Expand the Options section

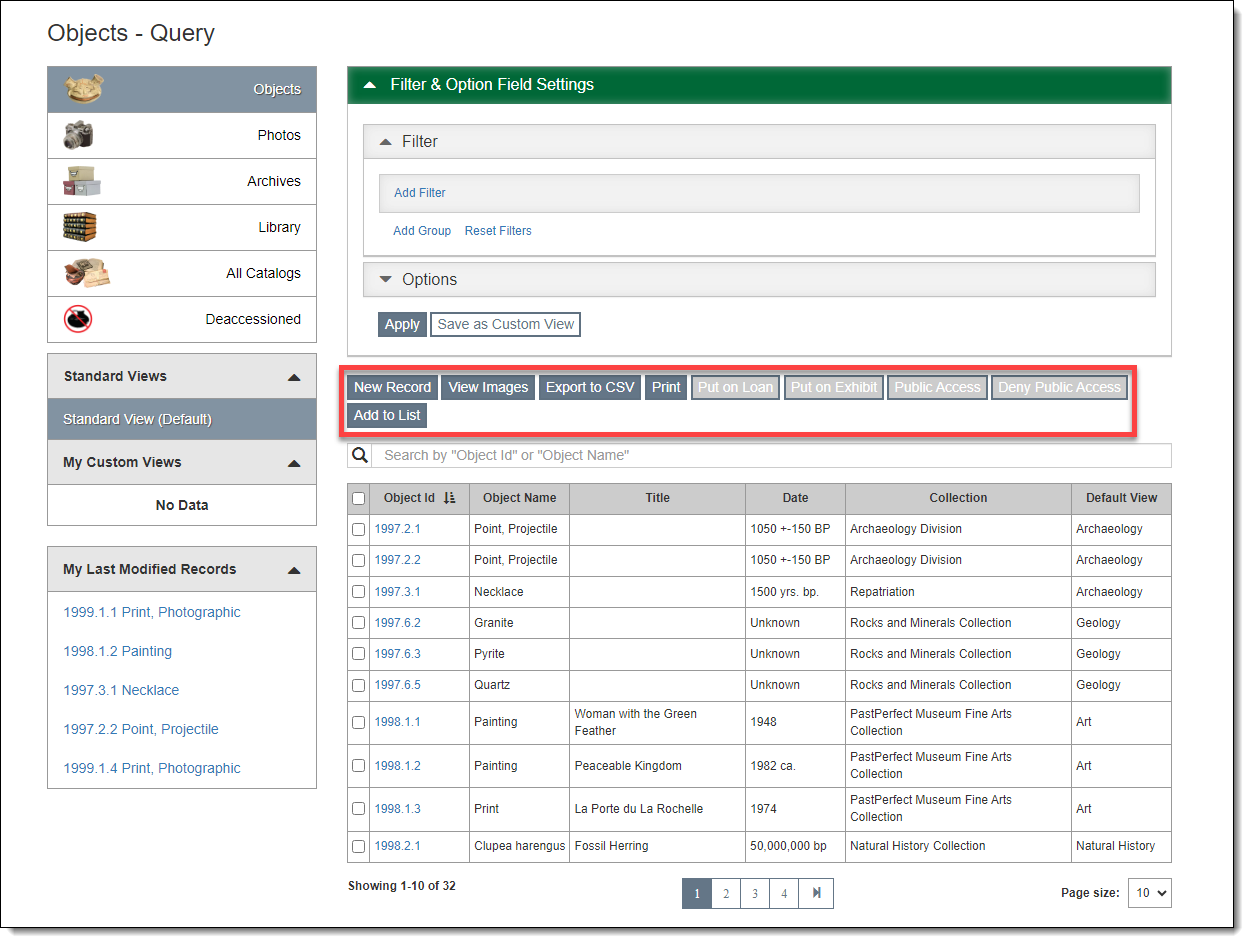759,280
